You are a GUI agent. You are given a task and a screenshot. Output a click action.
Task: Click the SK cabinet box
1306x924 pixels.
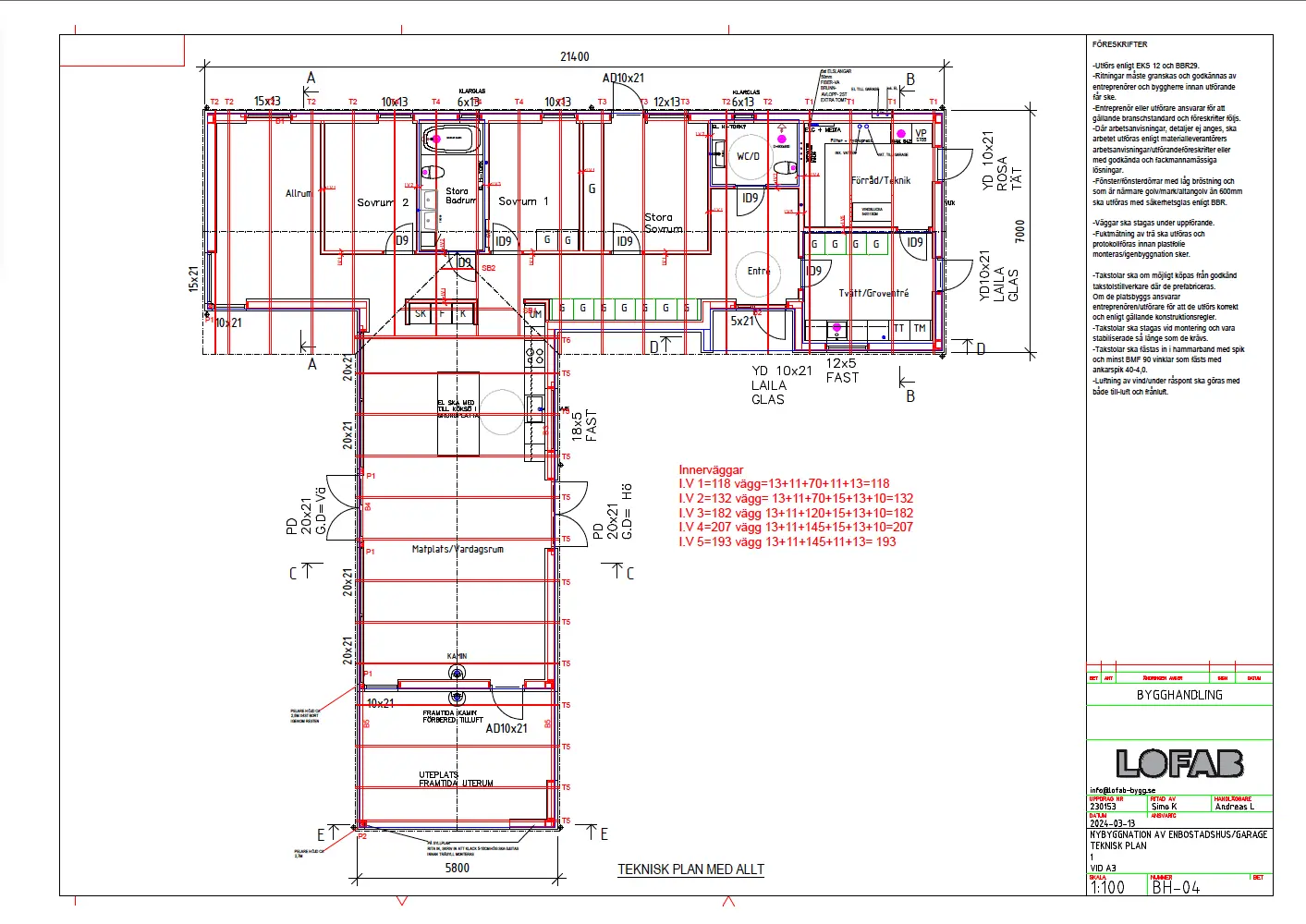(421, 314)
